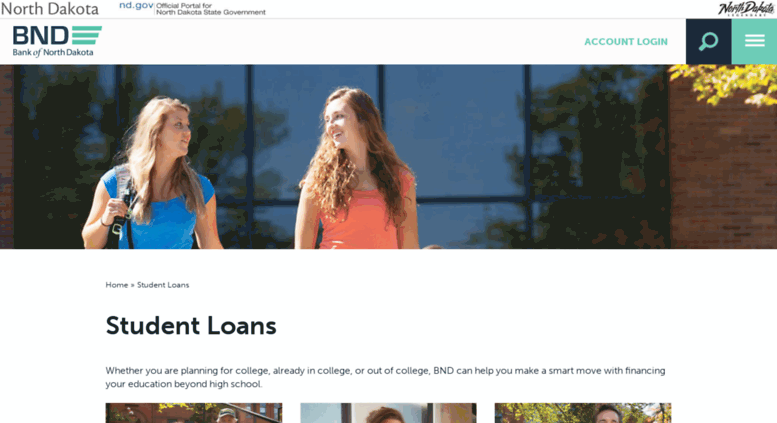Click the Official Portal for State Government text
Screen dimensions: 777x423
click(x=211, y=9)
